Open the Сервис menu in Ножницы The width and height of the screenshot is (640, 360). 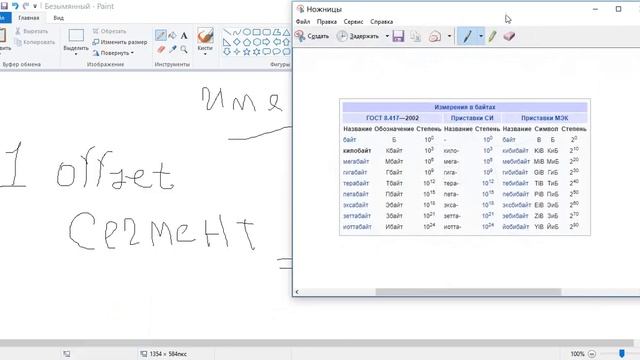(353, 22)
